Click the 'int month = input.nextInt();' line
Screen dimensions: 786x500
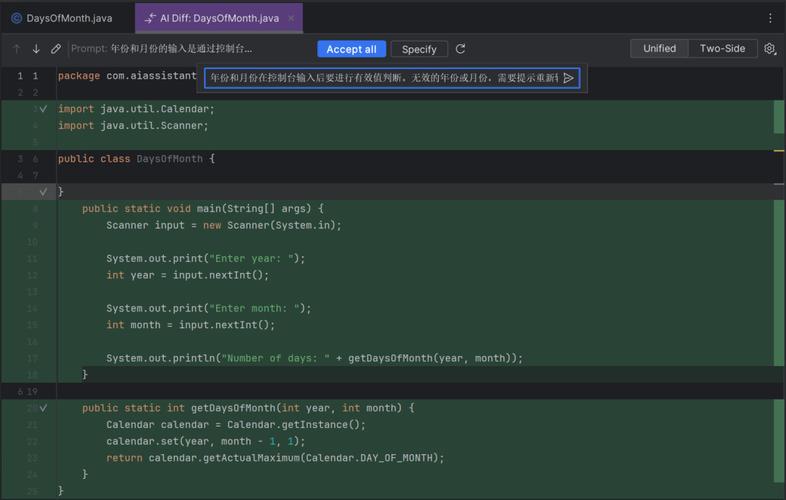click(190, 324)
